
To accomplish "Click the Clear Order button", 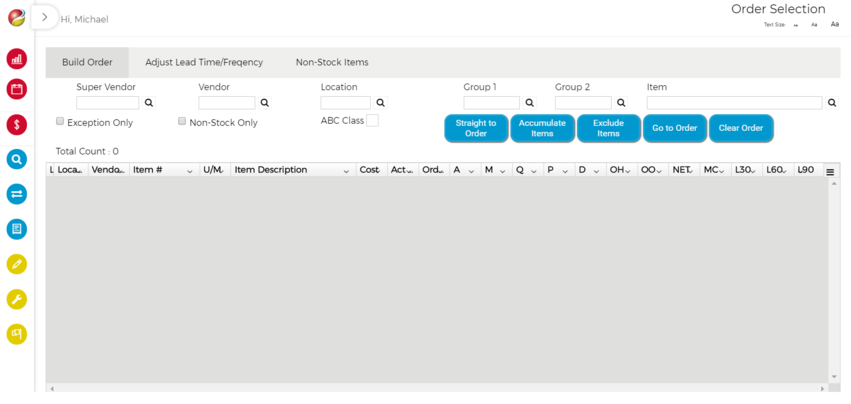I will pyautogui.click(x=741, y=129).
